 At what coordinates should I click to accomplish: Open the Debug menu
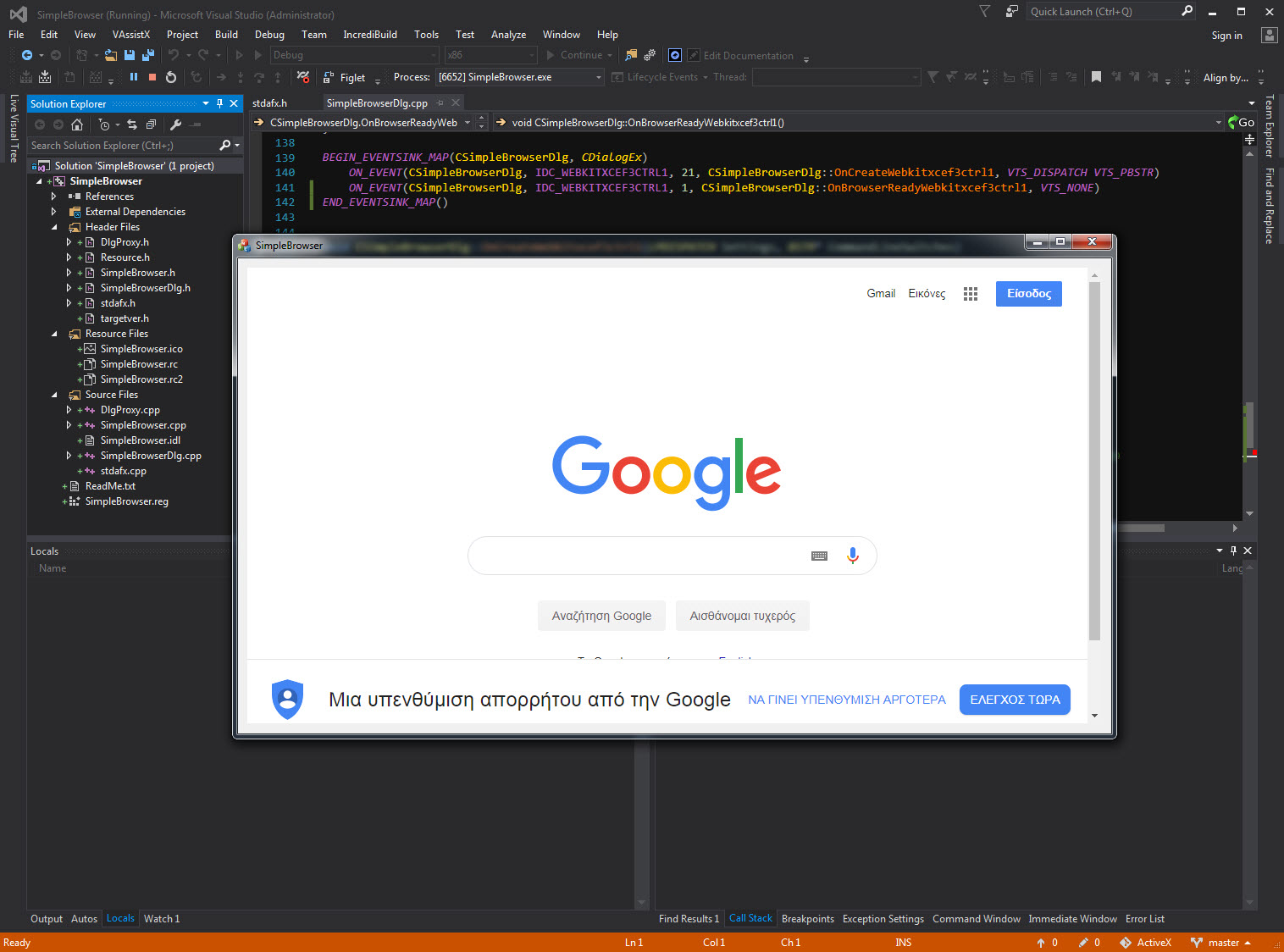tap(269, 35)
